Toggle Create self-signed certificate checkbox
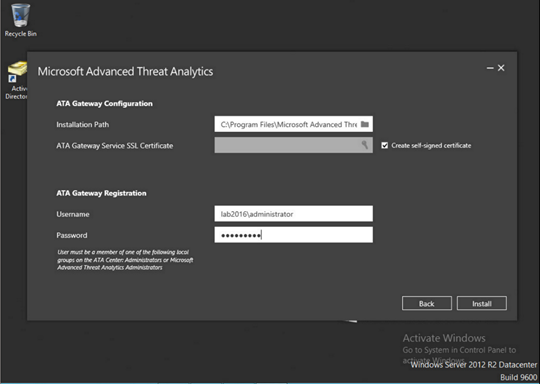540x384 pixels. (x=385, y=145)
